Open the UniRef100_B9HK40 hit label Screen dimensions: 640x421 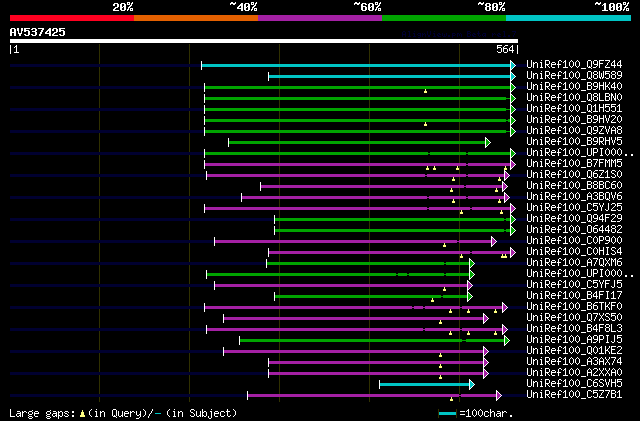point(574,86)
